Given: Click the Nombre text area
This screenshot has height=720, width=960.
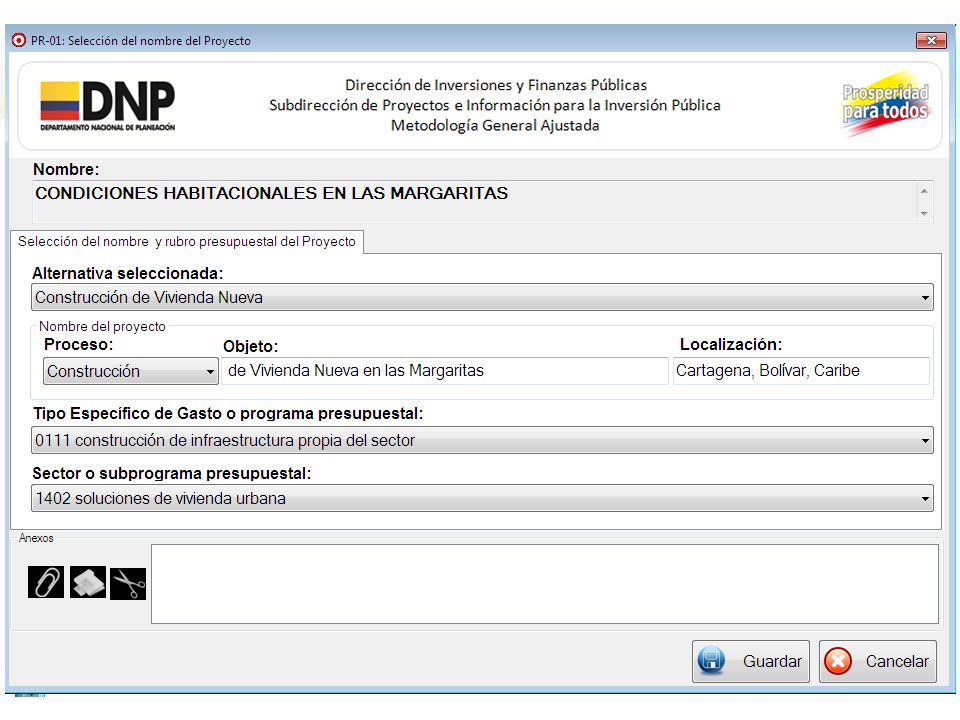Looking at the screenshot, I should pyautogui.click(x=474, y=201).
